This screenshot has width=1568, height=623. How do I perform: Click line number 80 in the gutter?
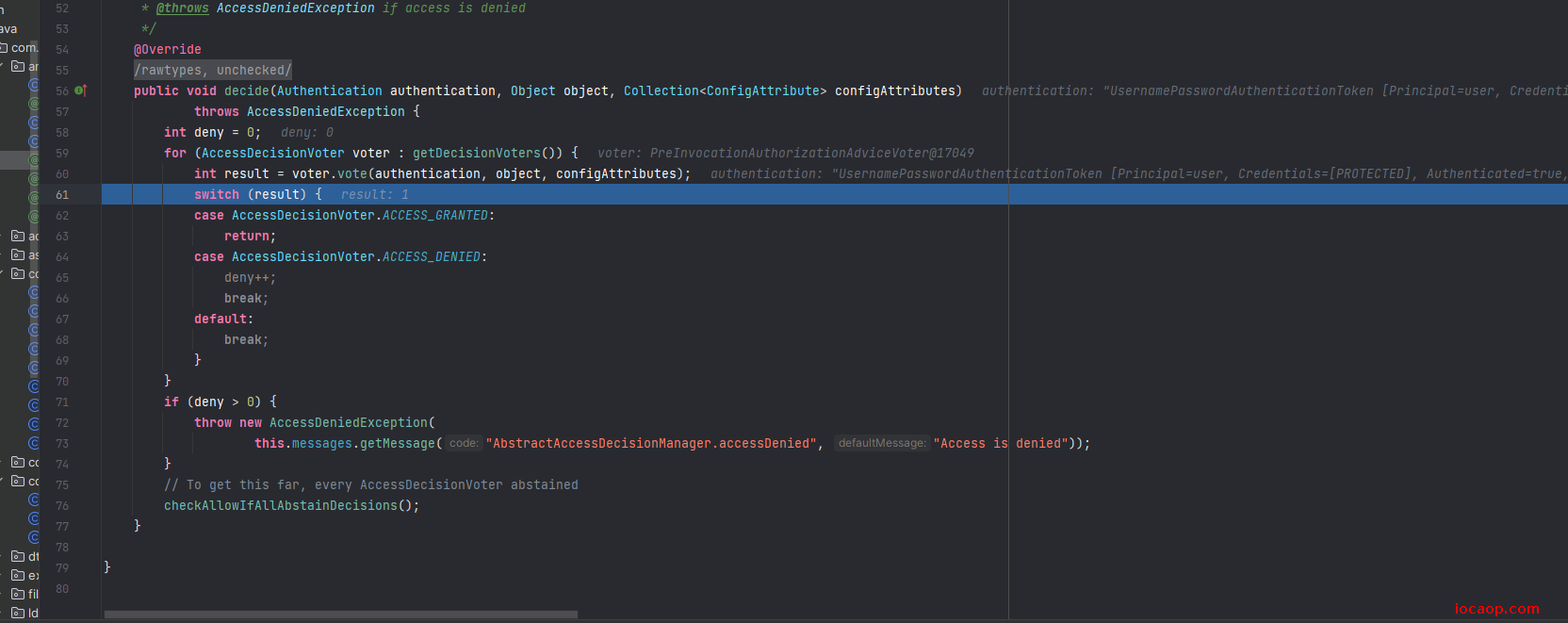62,589
